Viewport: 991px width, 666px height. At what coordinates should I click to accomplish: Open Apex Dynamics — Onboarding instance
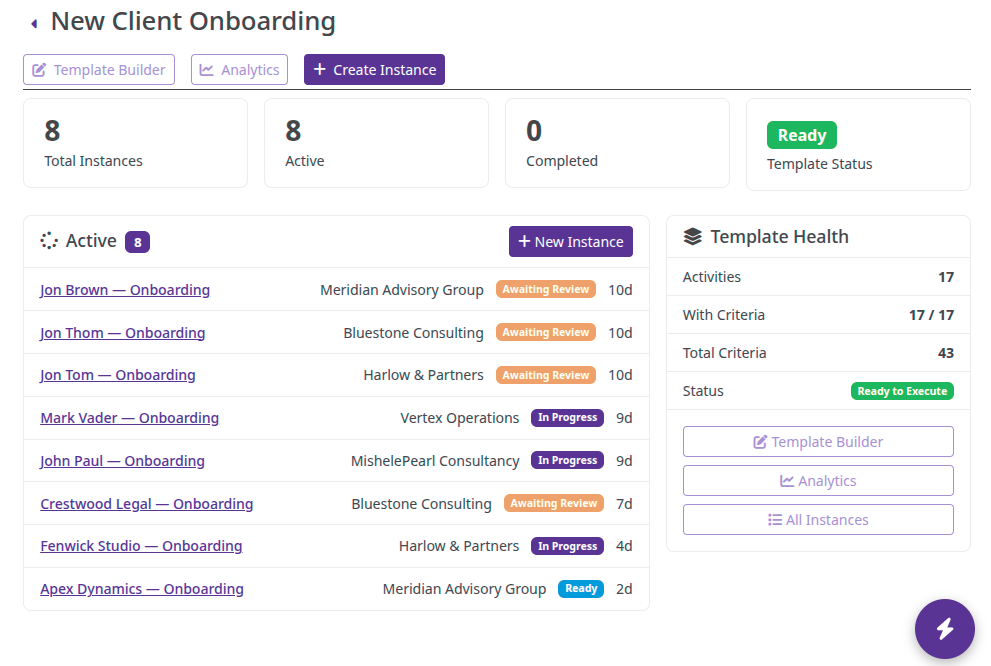[141, 588]
